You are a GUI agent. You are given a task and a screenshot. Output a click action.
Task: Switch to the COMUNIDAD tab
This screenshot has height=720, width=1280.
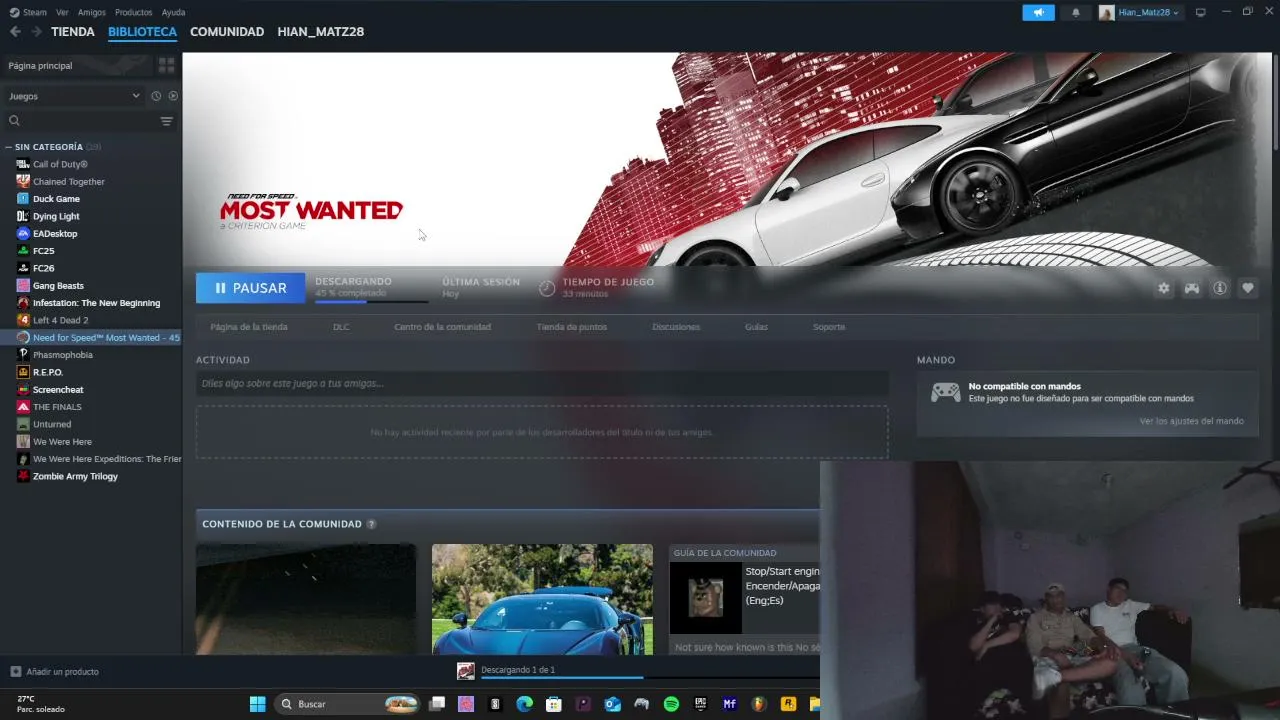point(227,32)
